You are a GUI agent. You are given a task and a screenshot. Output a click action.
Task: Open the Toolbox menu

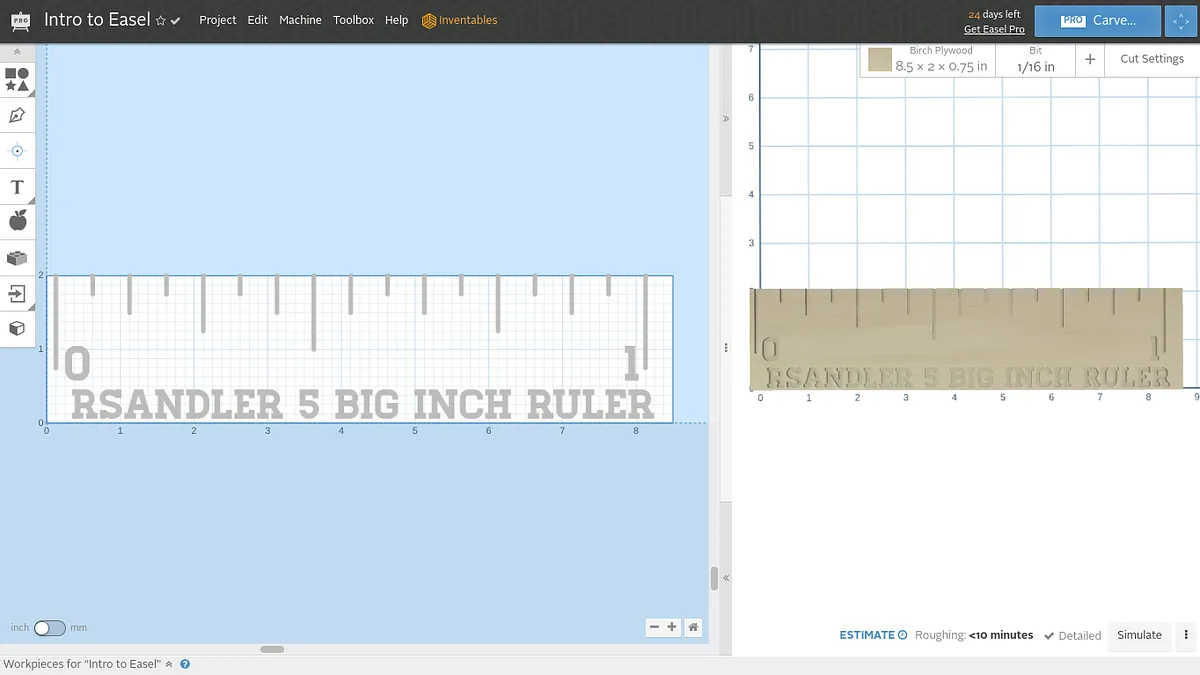353,20
